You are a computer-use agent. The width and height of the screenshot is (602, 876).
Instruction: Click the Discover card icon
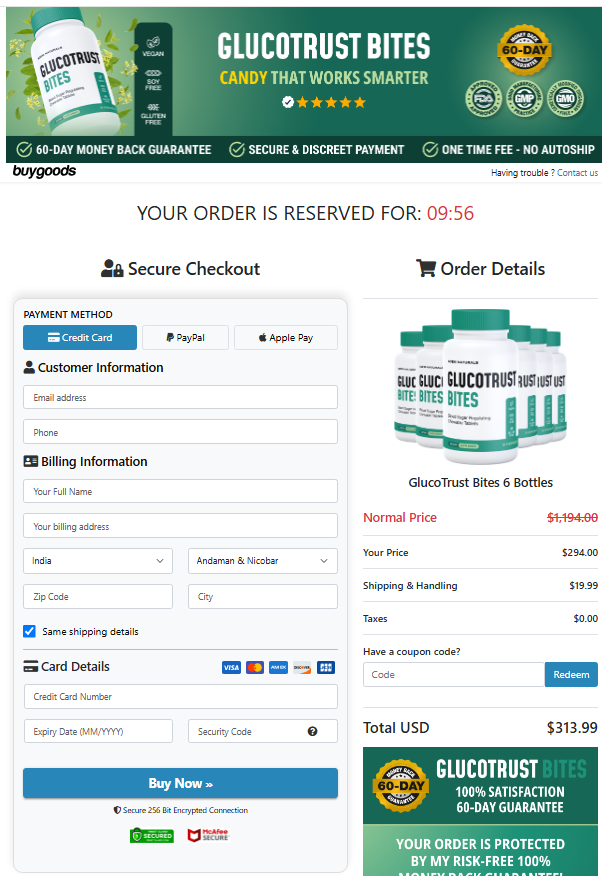pos(302,667)
